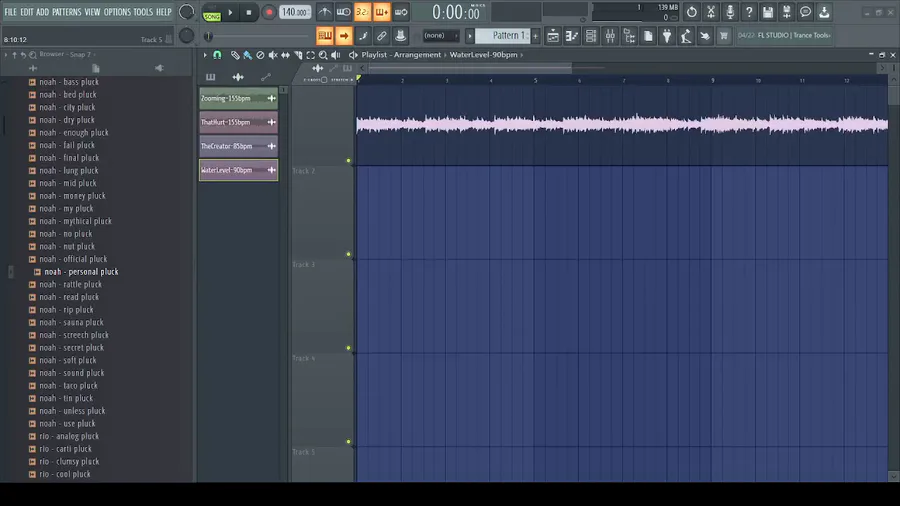Select the WaterLevel-90bpm audio clip

click(239, 170)
